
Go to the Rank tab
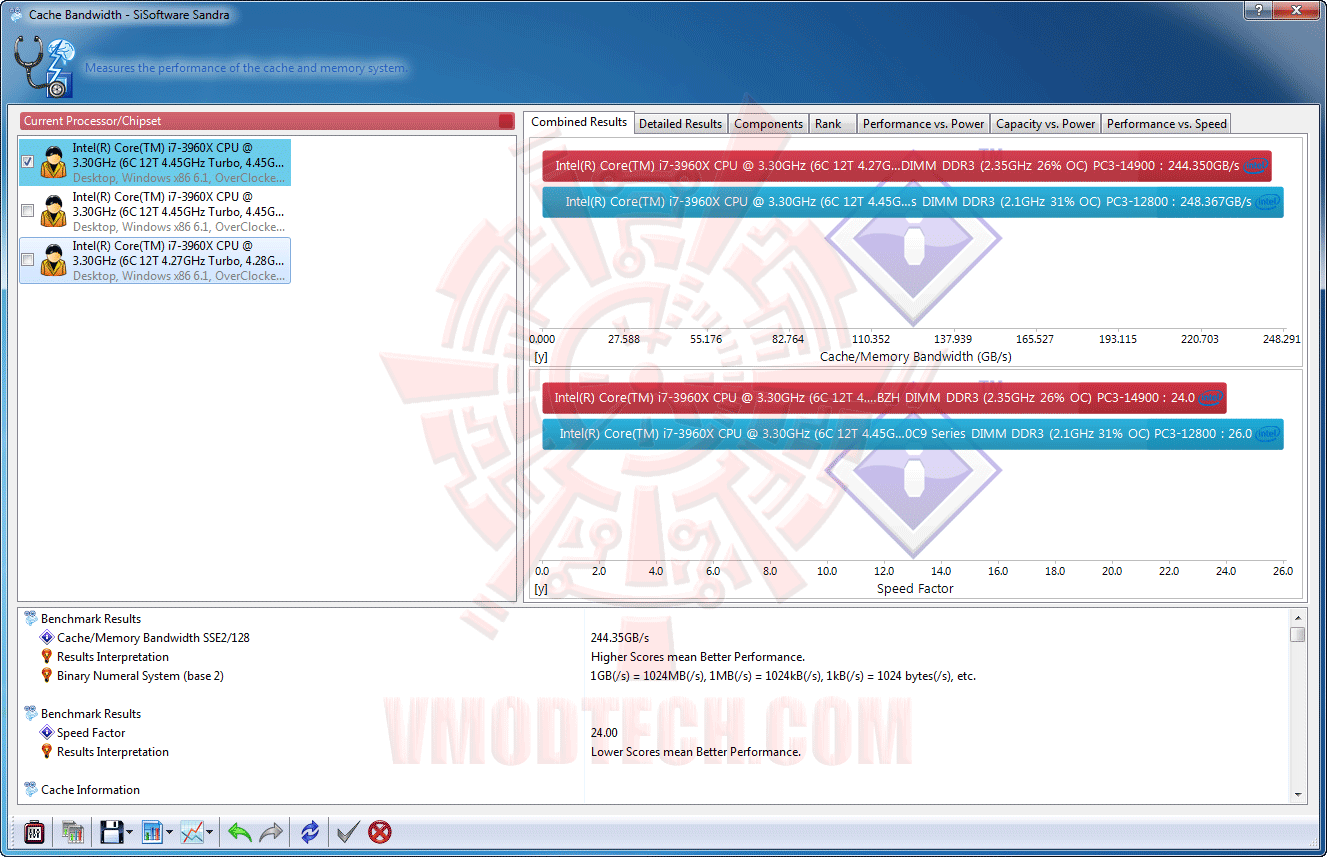[832, 124]
